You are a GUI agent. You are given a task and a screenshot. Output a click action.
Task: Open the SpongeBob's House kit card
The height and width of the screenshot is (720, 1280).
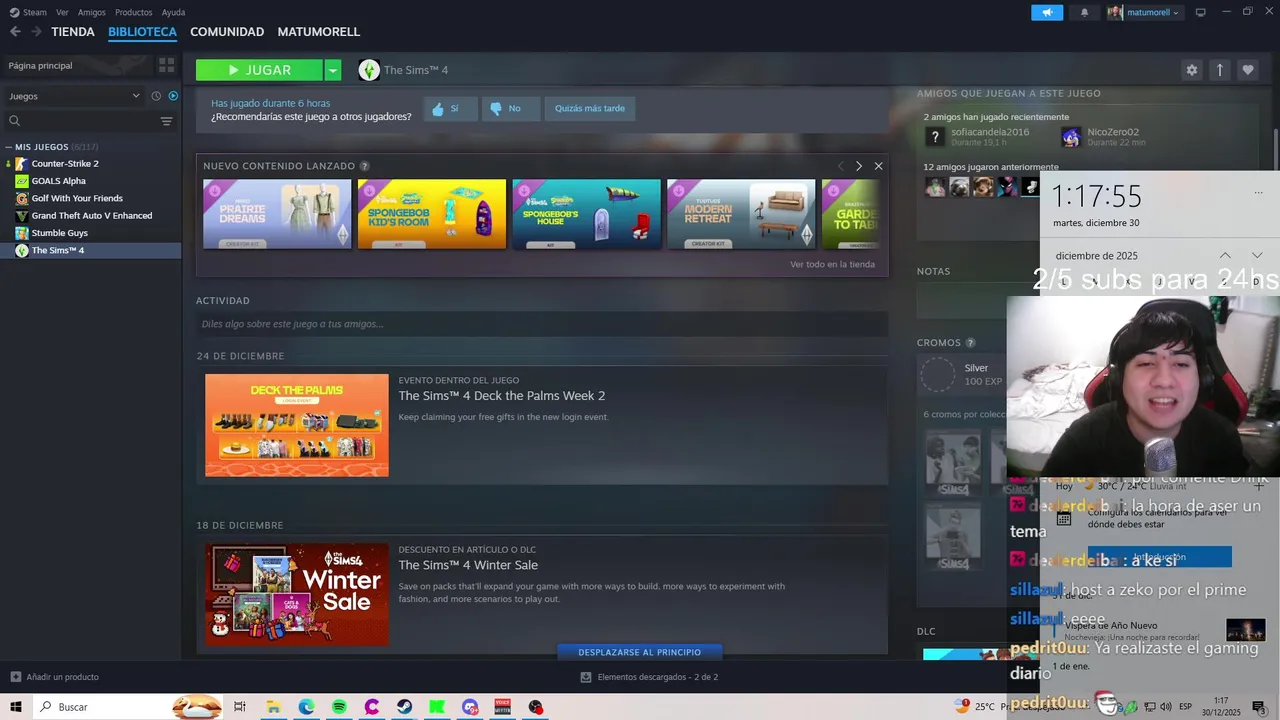click(x=587, y=214)
